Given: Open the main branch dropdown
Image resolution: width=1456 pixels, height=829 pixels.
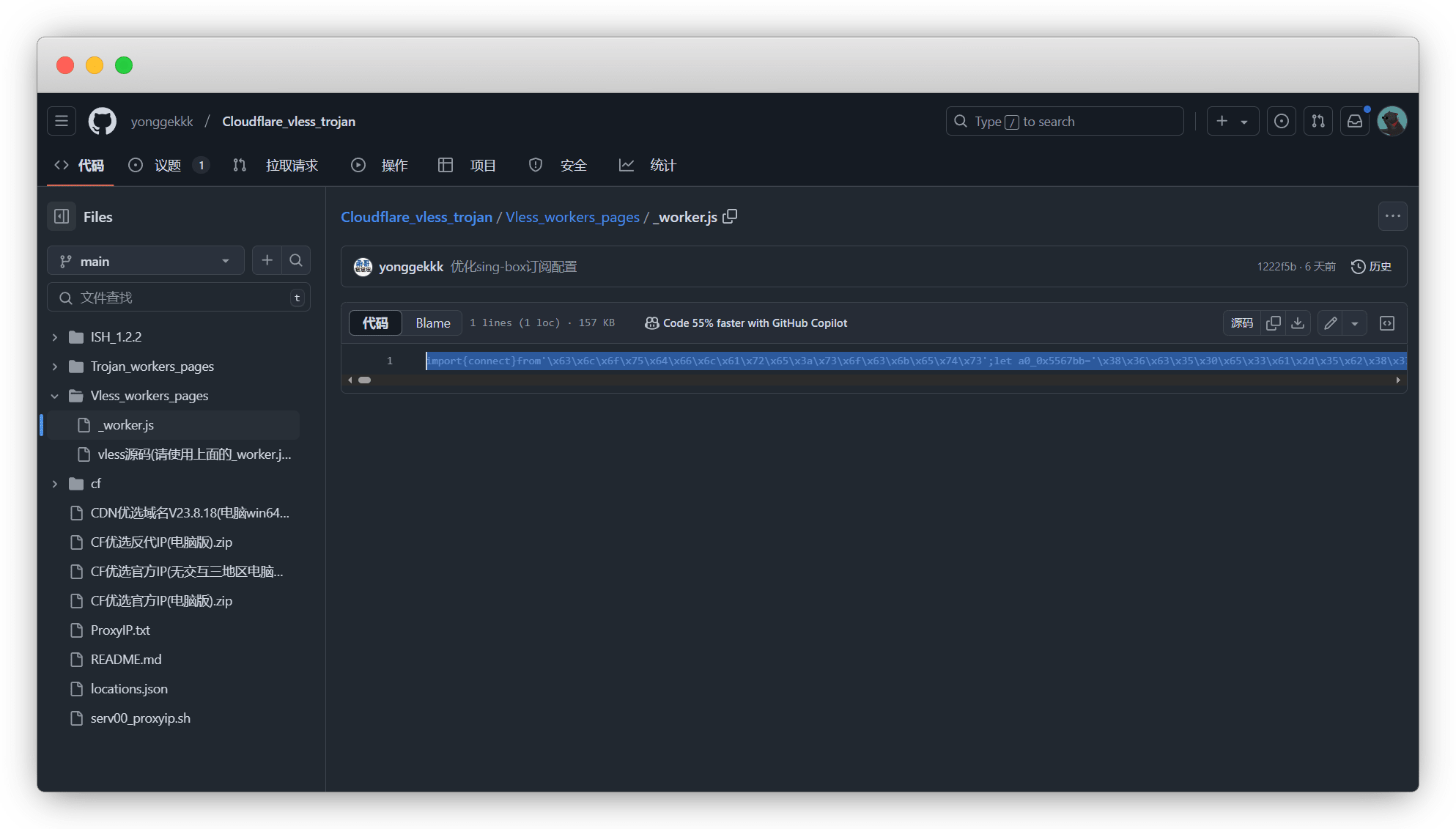Looking at the screenshot, I should click(x=145, y=261).
